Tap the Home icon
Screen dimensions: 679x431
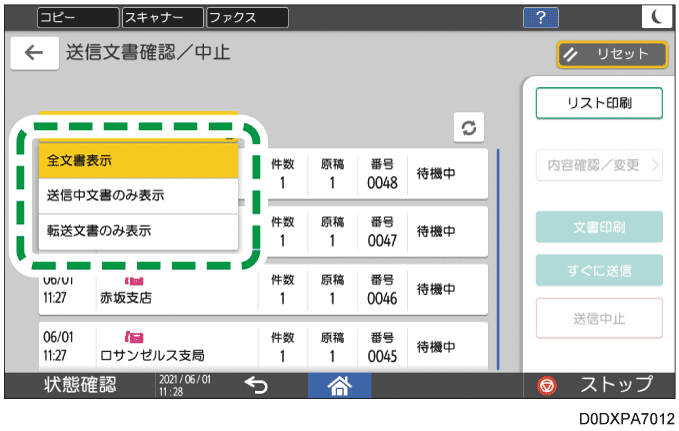point(340,385)
